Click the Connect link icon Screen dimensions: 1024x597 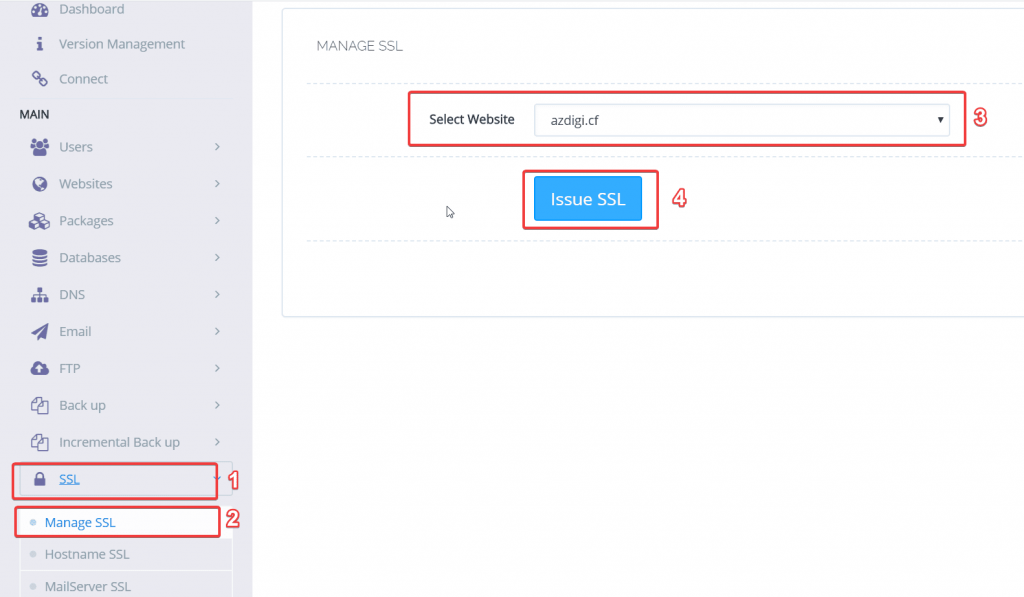click(x=40, y=78)
